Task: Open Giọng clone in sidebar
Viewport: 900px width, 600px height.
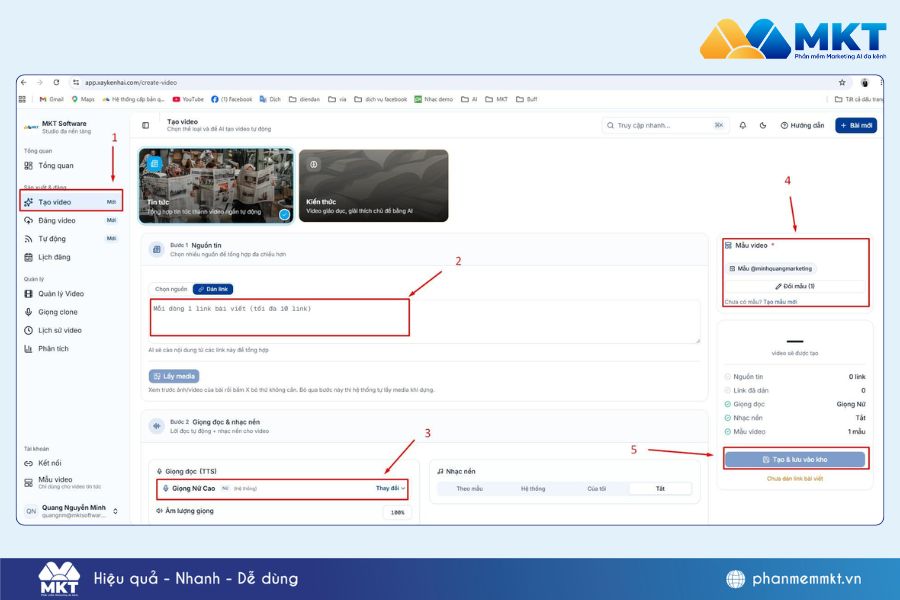Action: coord(71,312)
